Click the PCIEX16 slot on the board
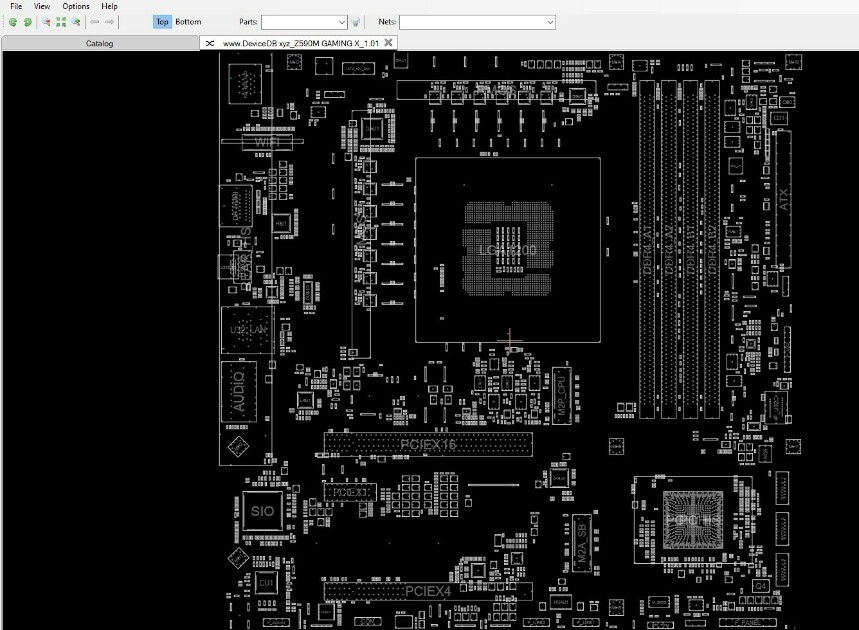 (x=428, y=444)
